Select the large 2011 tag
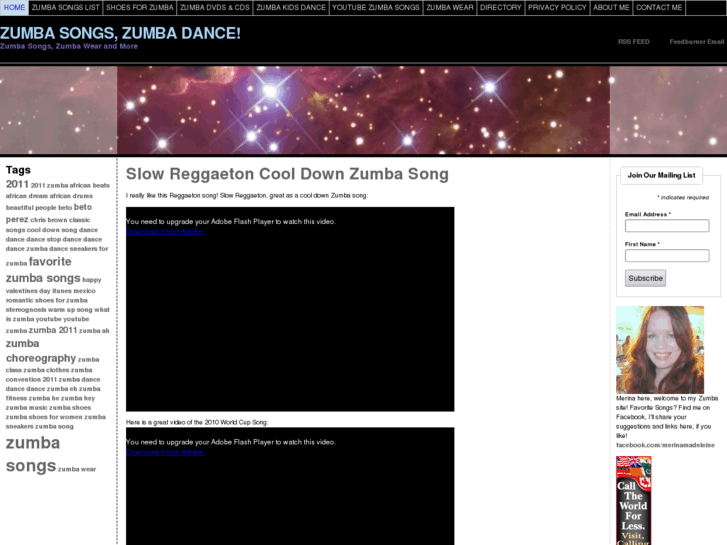Image resolution: width=727 pixels, height=545 pixels. (x=17, y=184)
